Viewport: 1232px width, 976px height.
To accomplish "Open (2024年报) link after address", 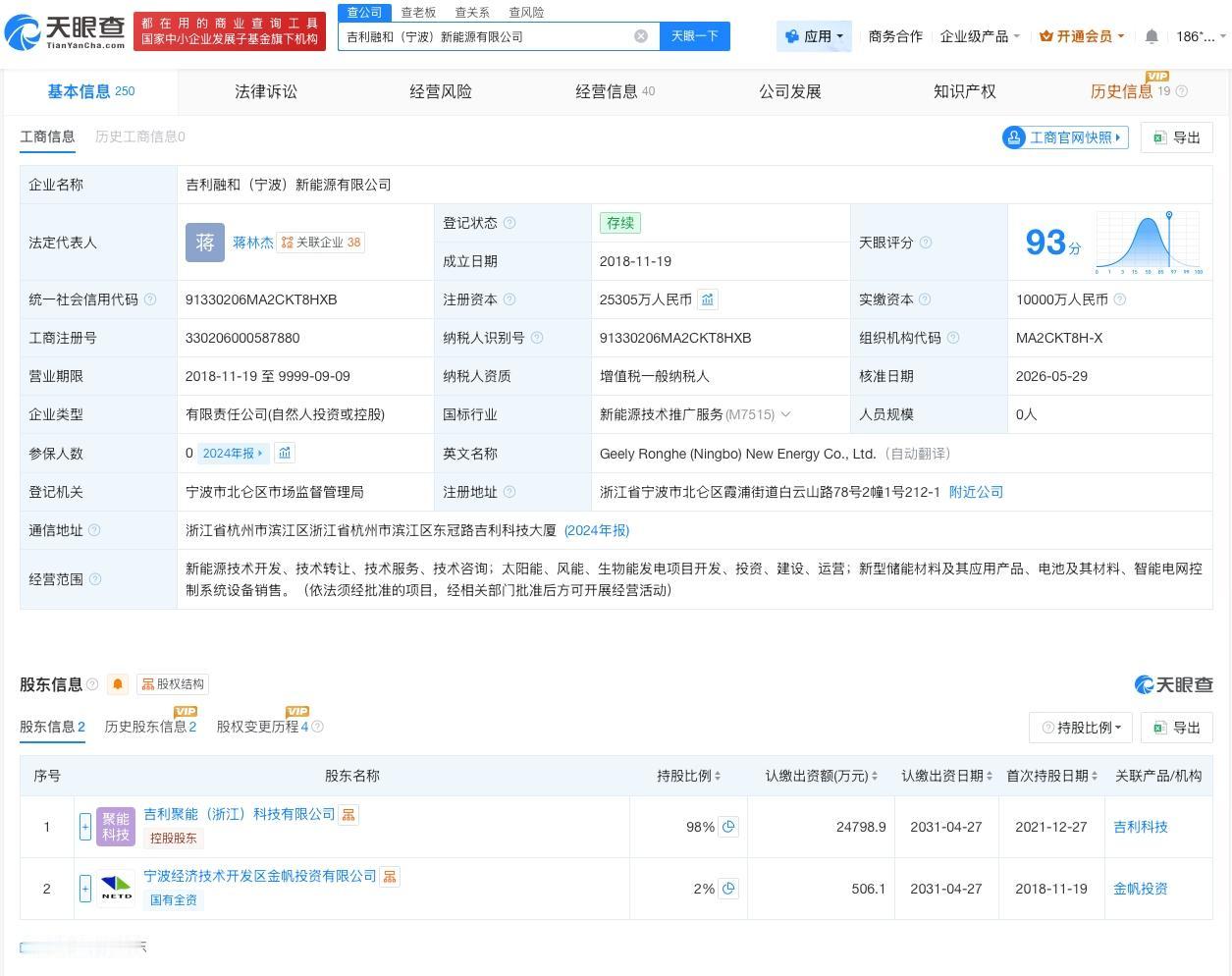I will [597, 530].
